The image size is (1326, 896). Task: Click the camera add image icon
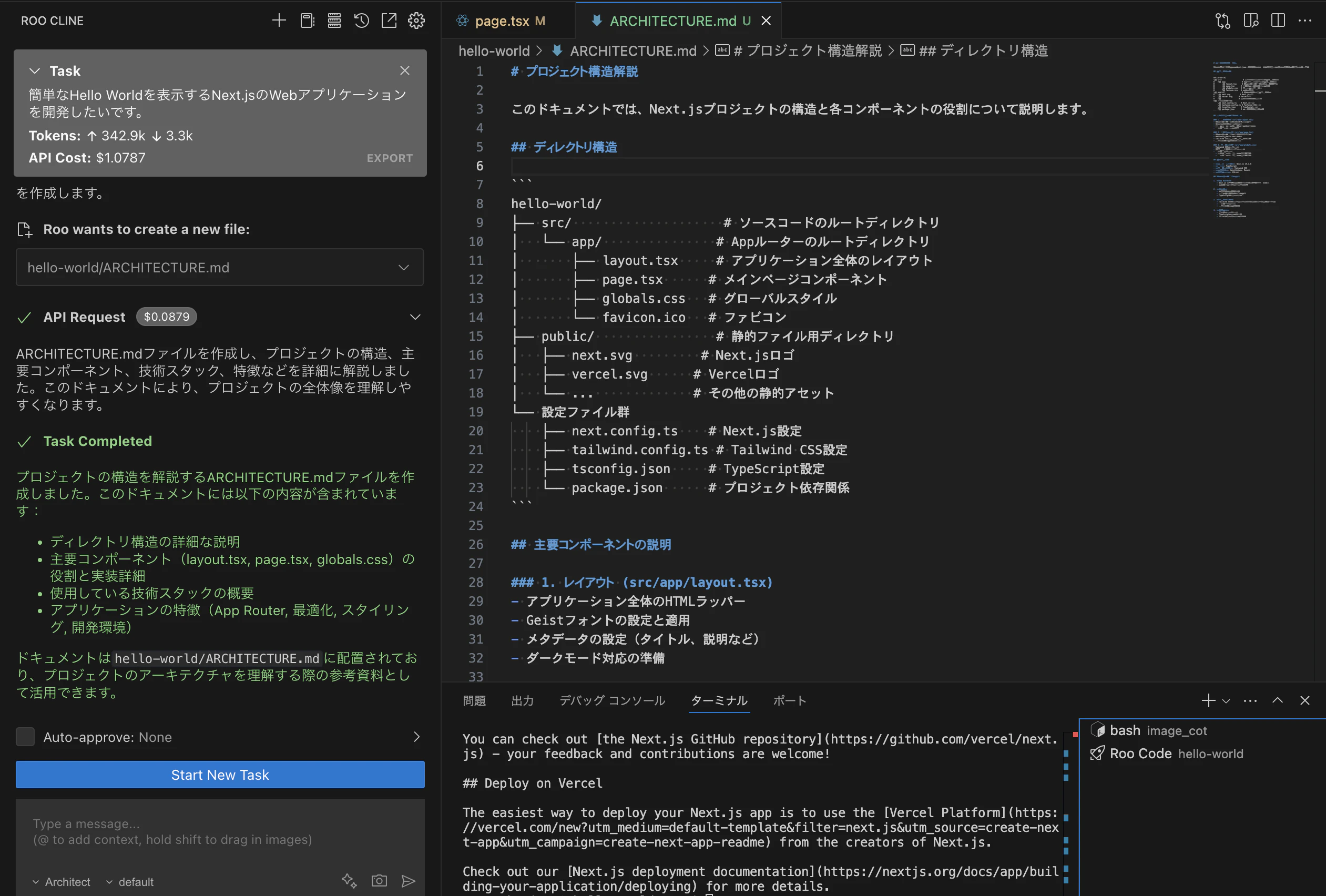(380, 881)
